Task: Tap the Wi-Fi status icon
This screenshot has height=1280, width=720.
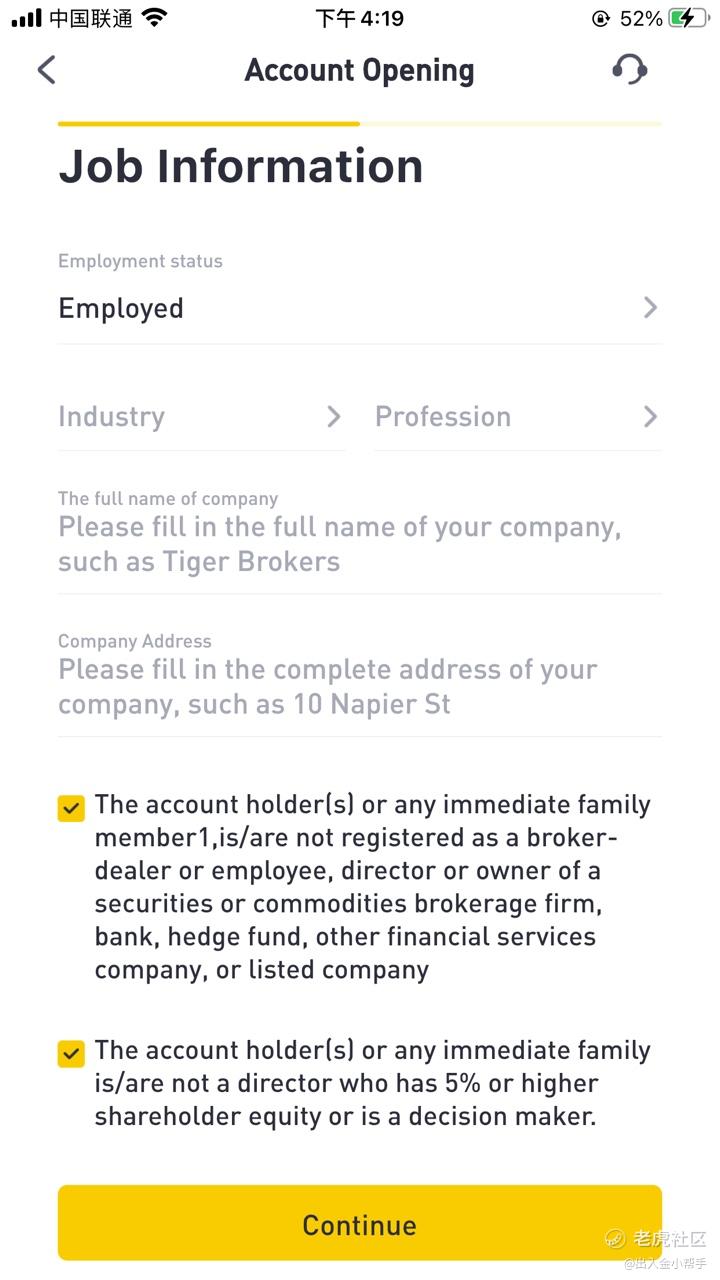Action: [x=154, y=18]
